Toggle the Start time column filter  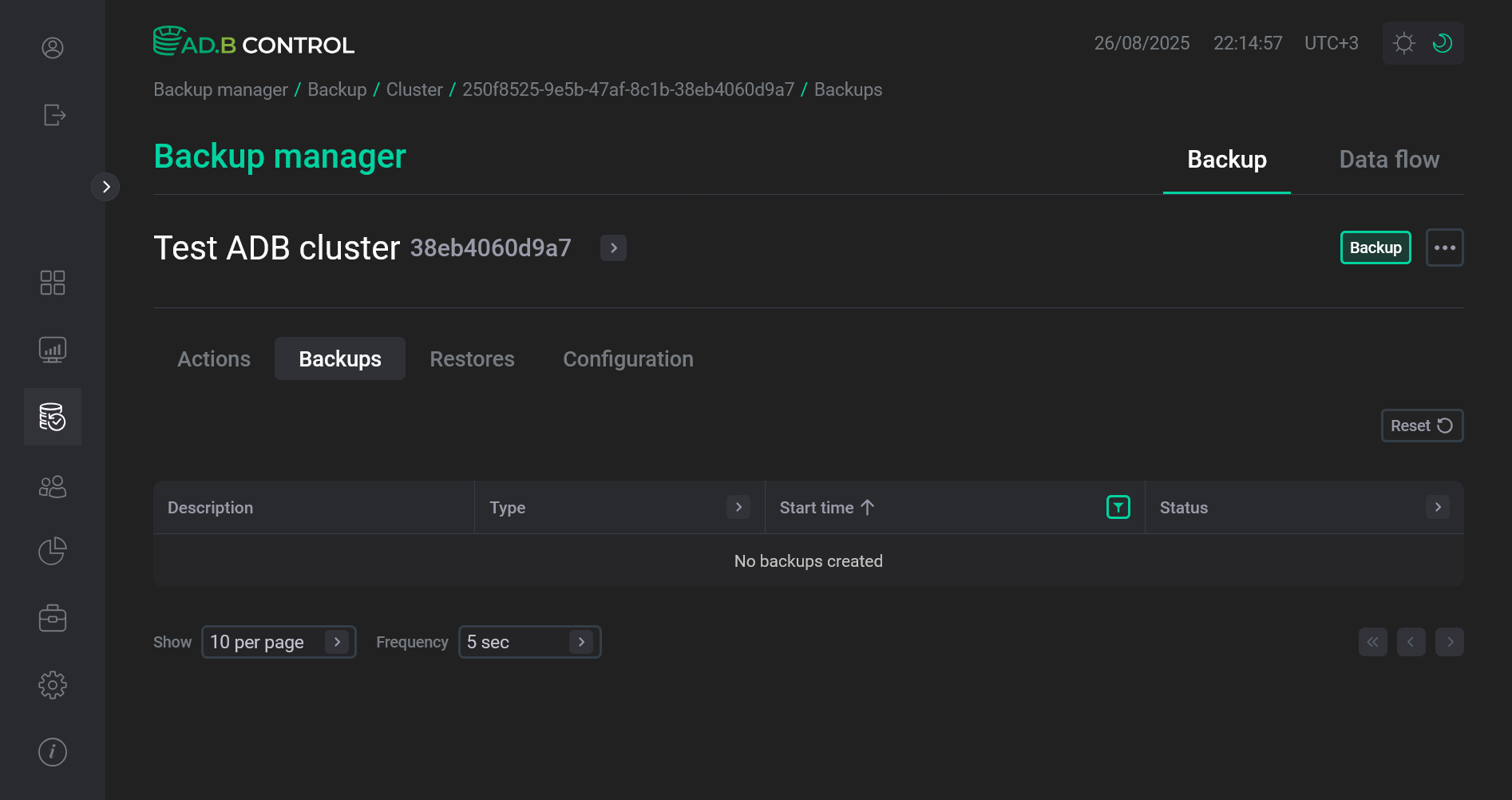[1118, 507]
